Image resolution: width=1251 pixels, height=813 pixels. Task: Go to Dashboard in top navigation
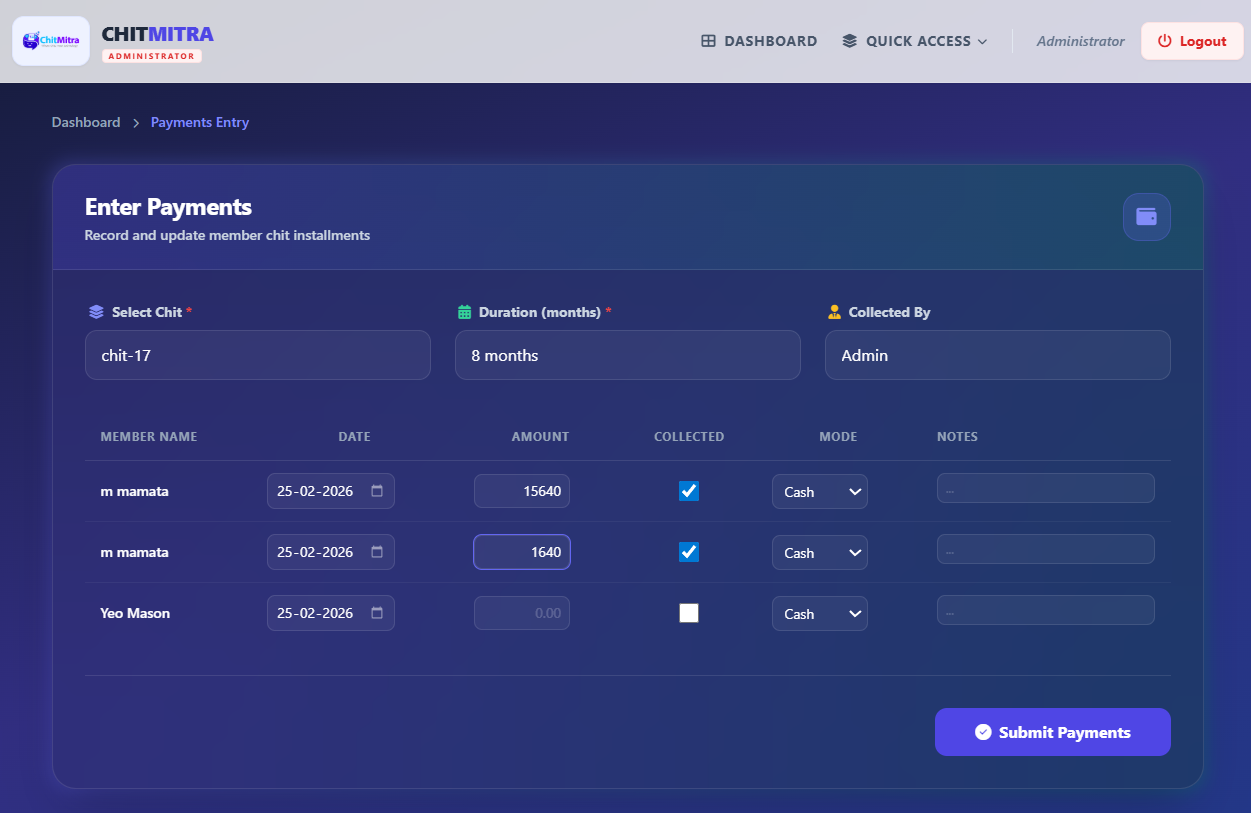(x=759, y=41)
